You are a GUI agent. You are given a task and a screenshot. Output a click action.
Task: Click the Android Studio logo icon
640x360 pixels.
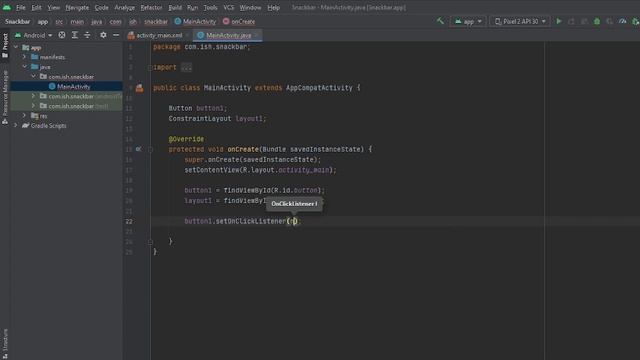(7, 7)
